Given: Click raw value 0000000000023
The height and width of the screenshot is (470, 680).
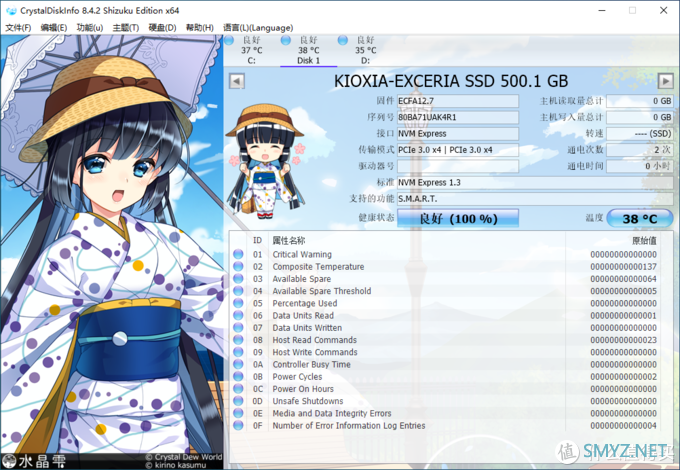Looking at the screenshot, I should tap(624, 340).
